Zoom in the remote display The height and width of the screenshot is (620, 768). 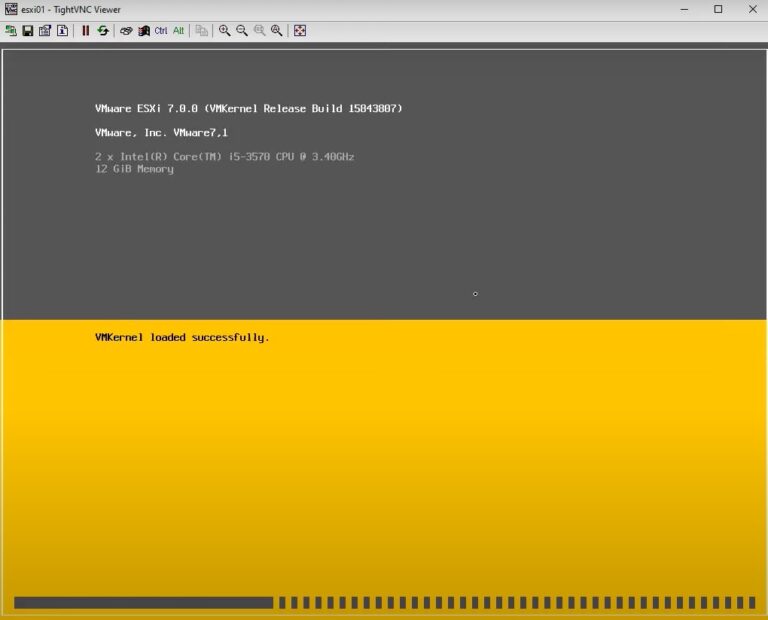pos(224,31)
